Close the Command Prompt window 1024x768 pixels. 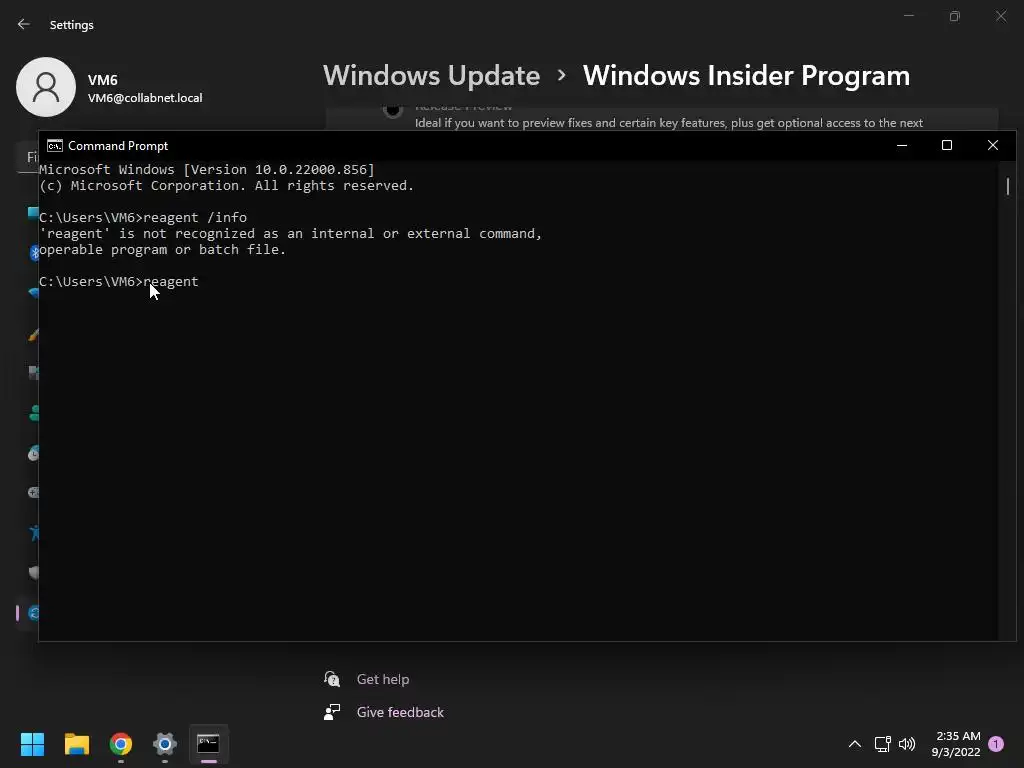[x=993, y=145]
